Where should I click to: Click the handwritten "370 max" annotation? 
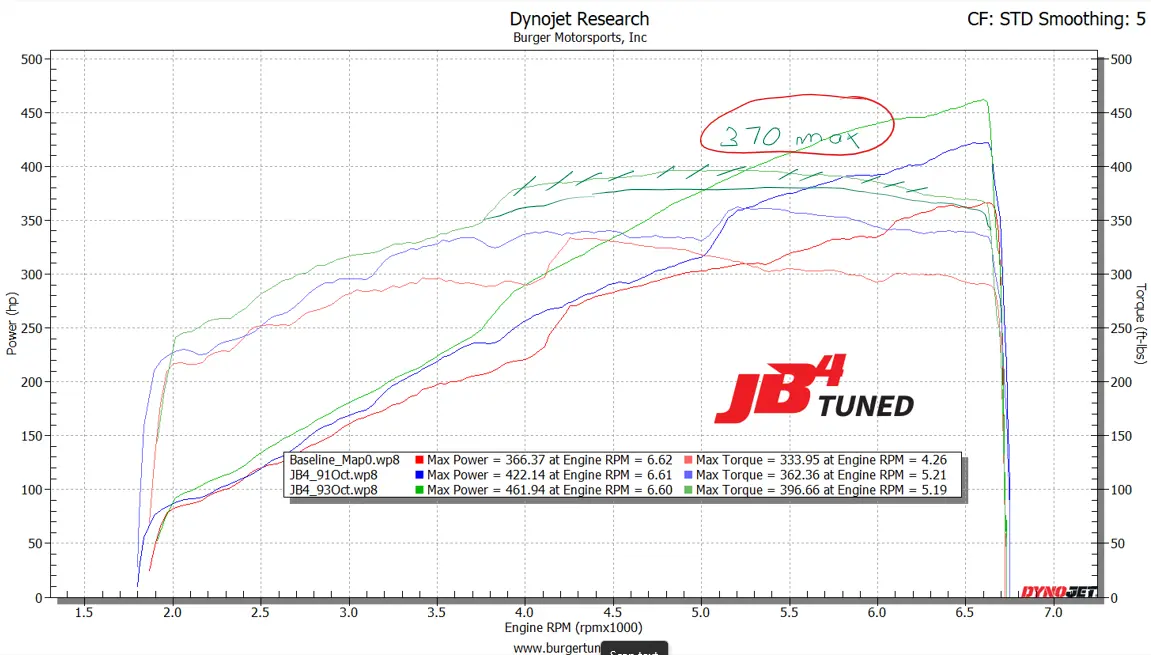[x=796, y=128]
